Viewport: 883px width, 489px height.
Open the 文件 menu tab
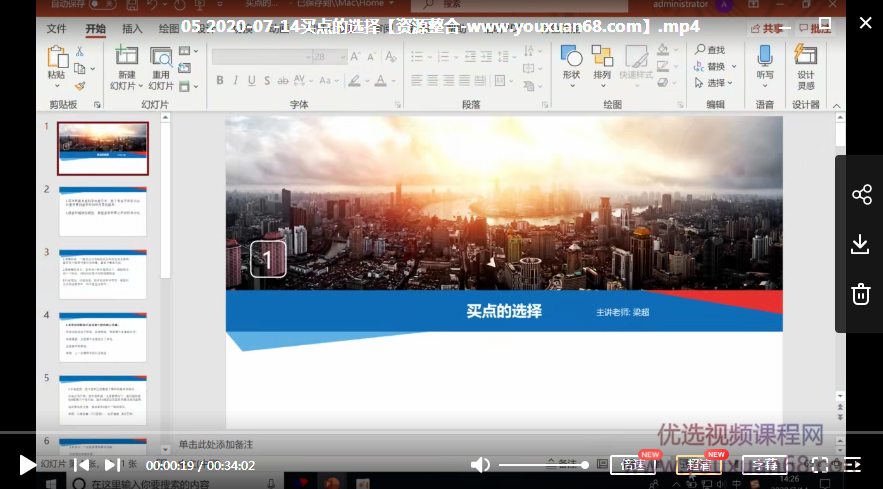pos(57,29)
